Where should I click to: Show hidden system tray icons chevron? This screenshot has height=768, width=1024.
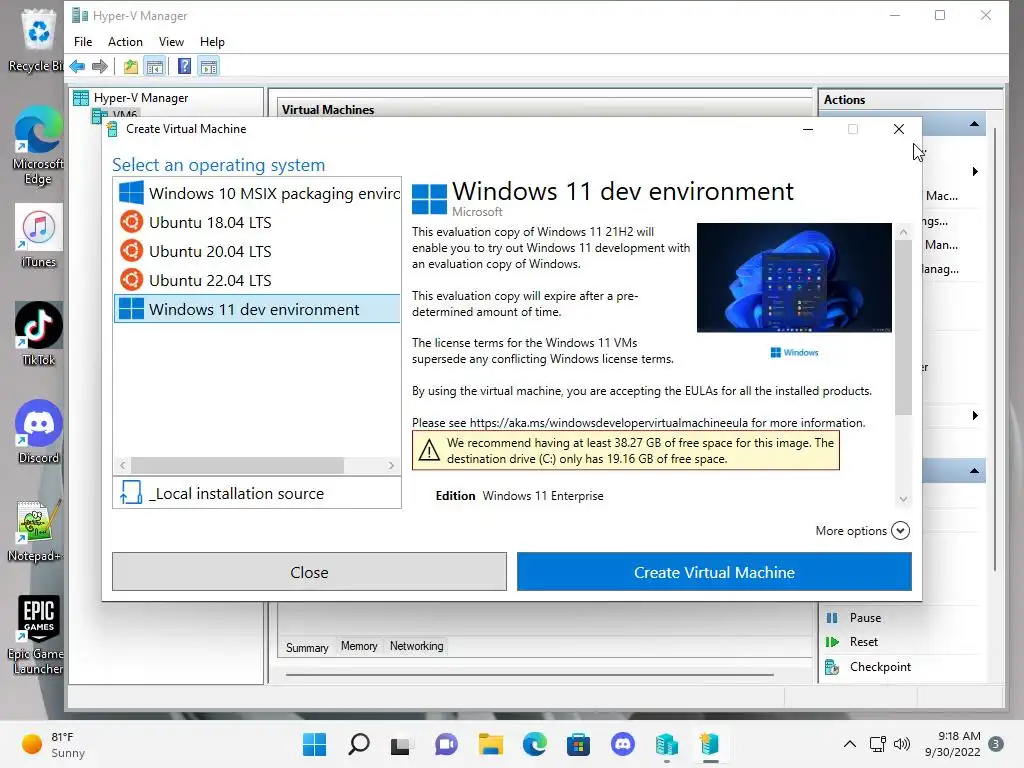pyautogui.click(x=850, y=744)
